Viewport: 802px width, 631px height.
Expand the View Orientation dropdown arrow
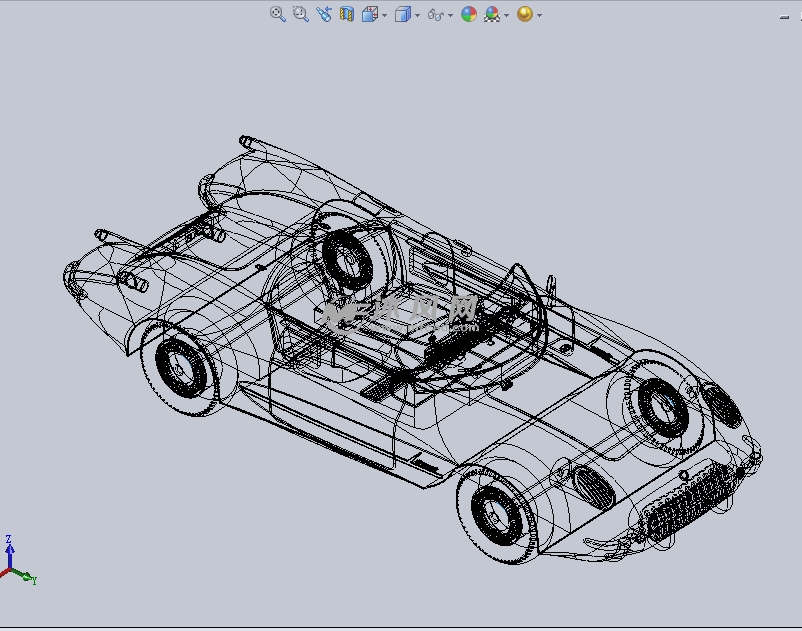(385, 15)
